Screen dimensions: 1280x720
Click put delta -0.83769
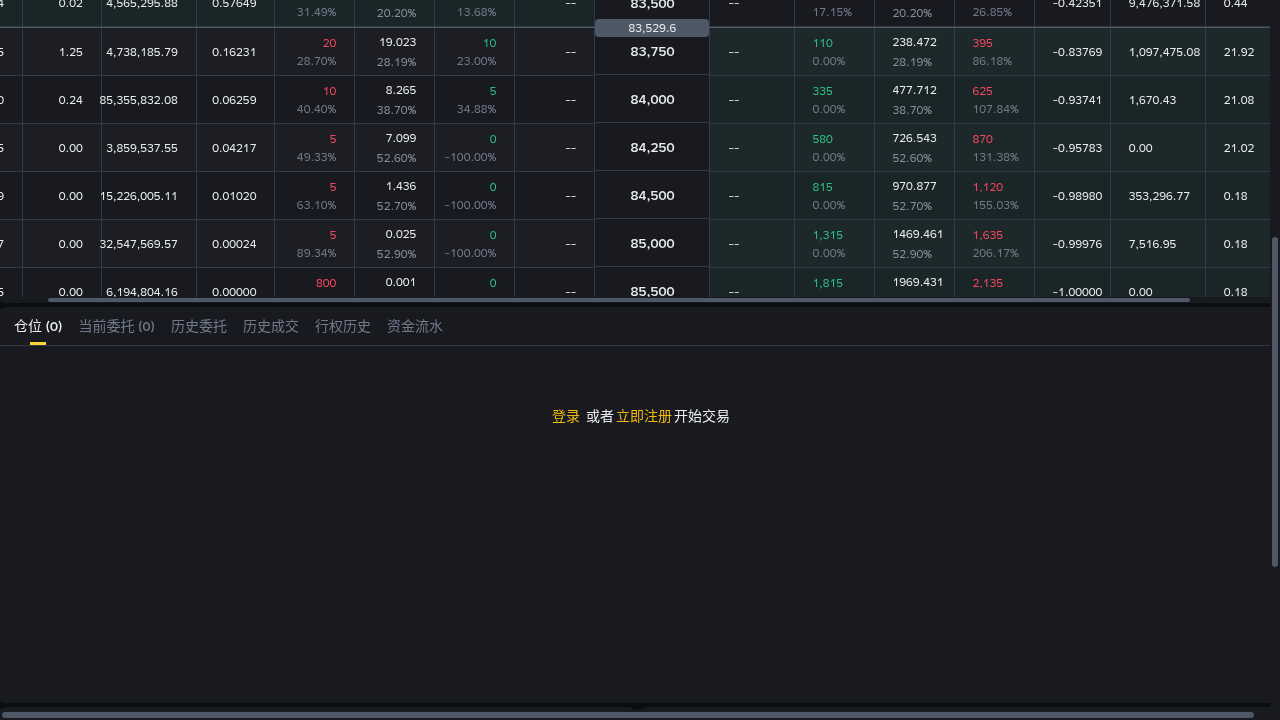pos(1077,52)
